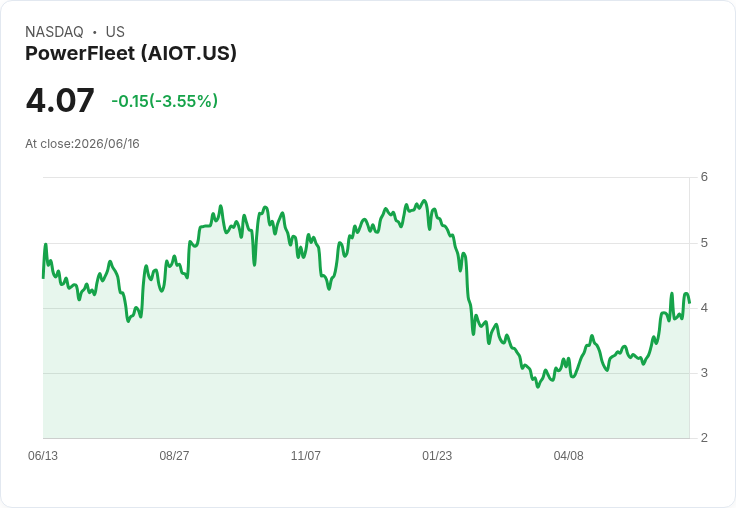Viewport: 736px width, 508px height.
Task: Click the price line peak before 01/23
Action: (x=424, y=201)
